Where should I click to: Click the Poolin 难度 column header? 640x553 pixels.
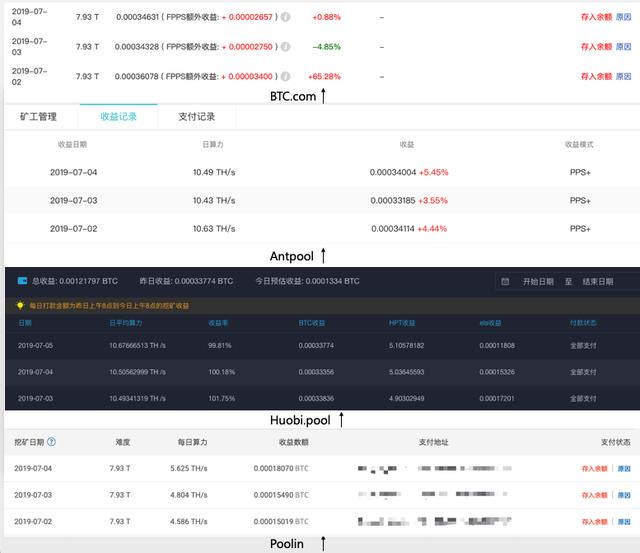(x=122, y=442)
